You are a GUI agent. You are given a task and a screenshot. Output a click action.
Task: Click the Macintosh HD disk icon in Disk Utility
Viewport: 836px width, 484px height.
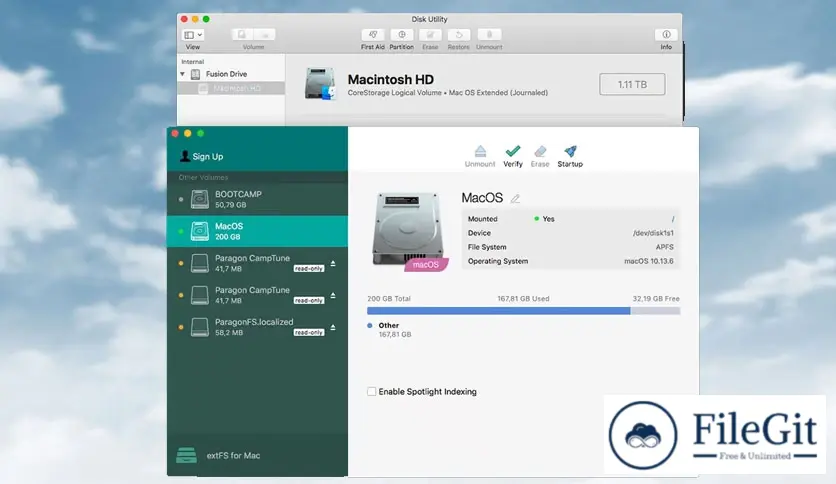click(x=320, y=84)
